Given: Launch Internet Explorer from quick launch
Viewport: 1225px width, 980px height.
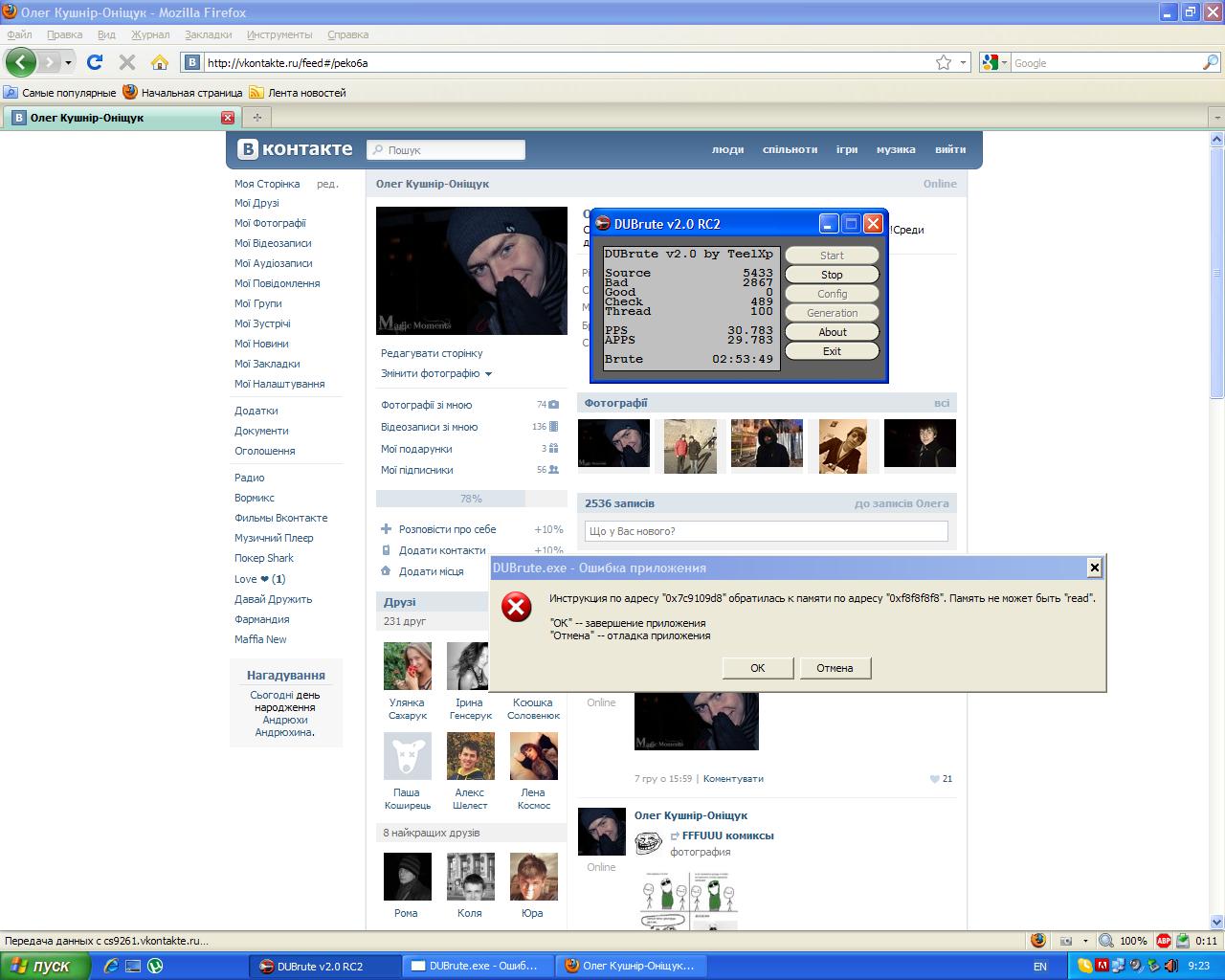Looking at the screenshot, I should pyautogui.click(x=111, y=967).
